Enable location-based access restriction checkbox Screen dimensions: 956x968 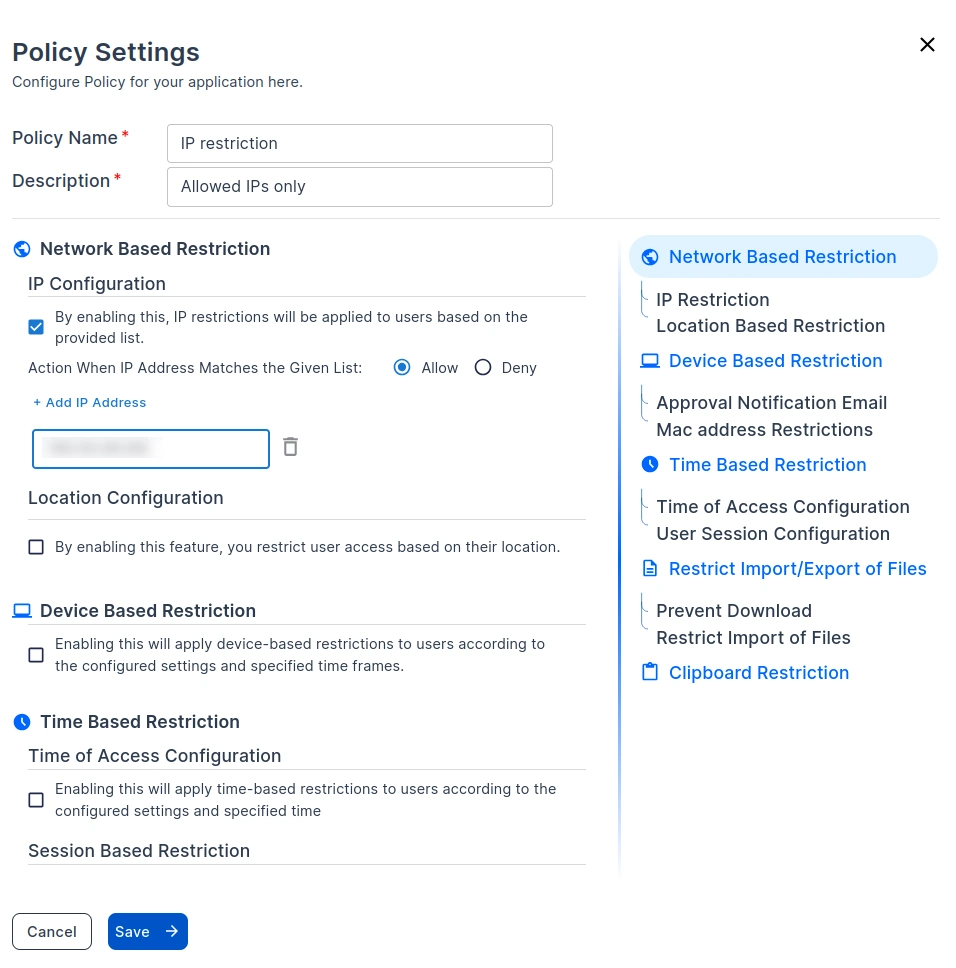tap(36, 547)
